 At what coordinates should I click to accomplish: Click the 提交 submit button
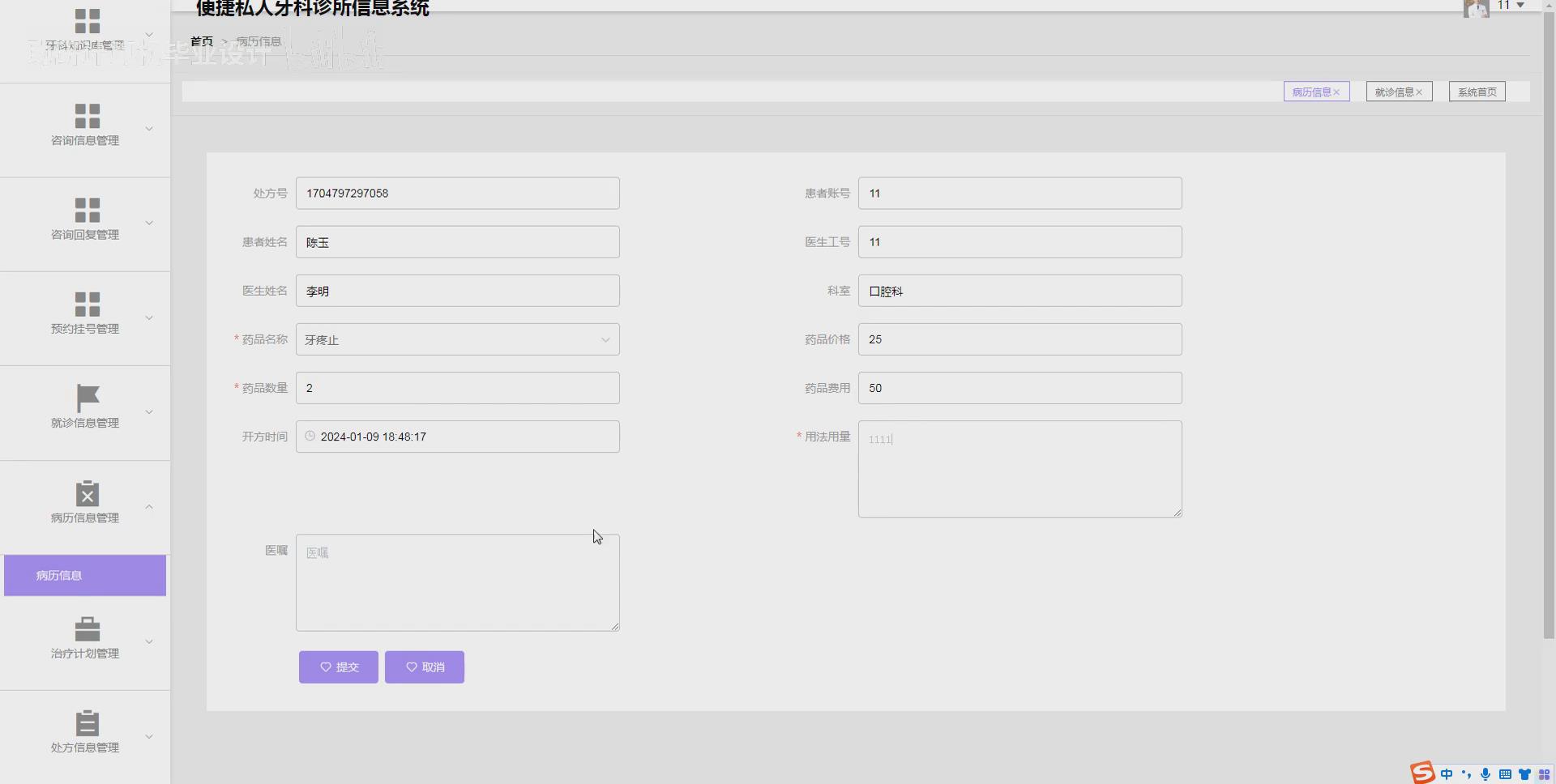point(339,667)
